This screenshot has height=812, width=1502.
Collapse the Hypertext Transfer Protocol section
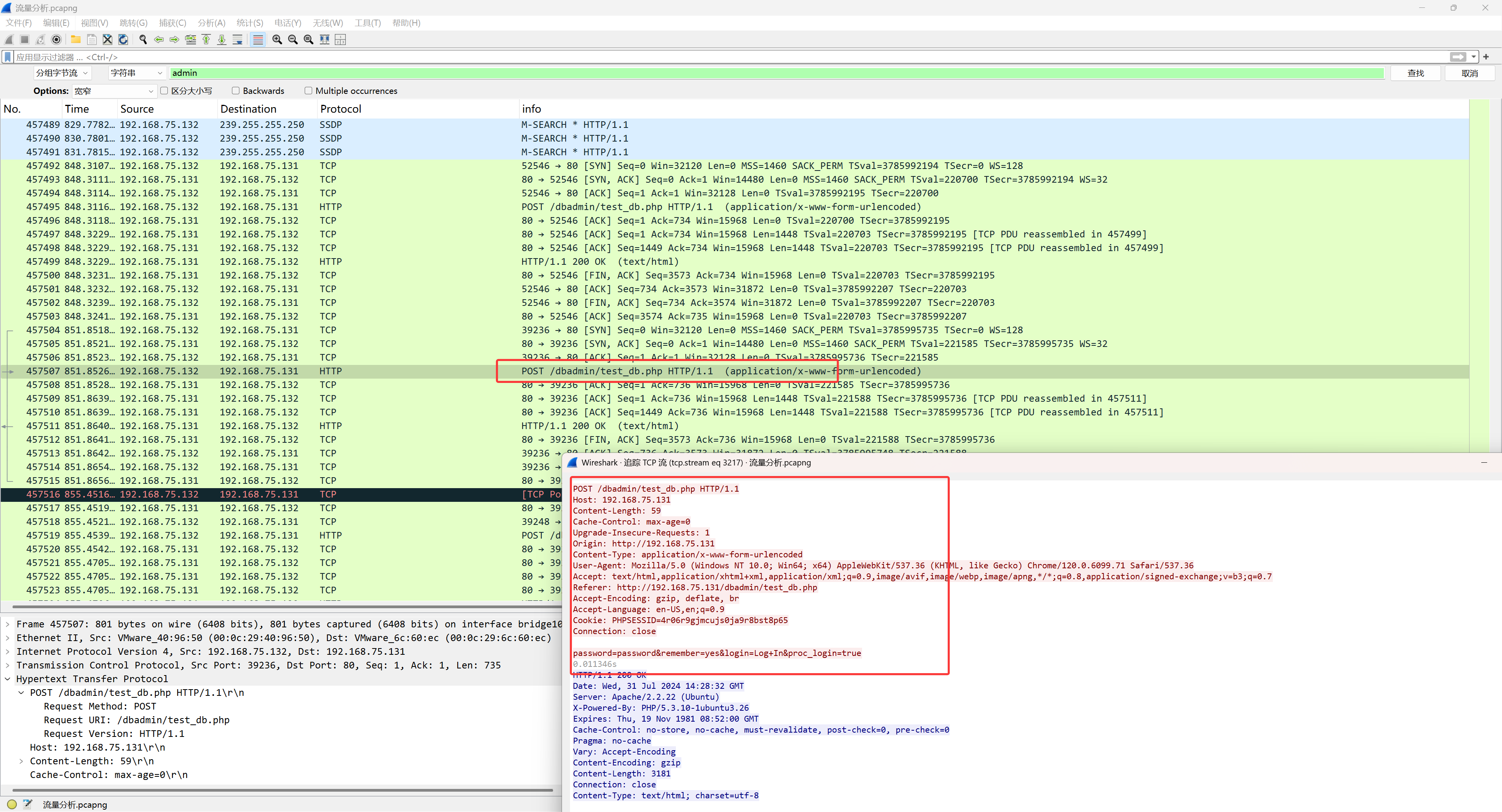pos(7,679)
